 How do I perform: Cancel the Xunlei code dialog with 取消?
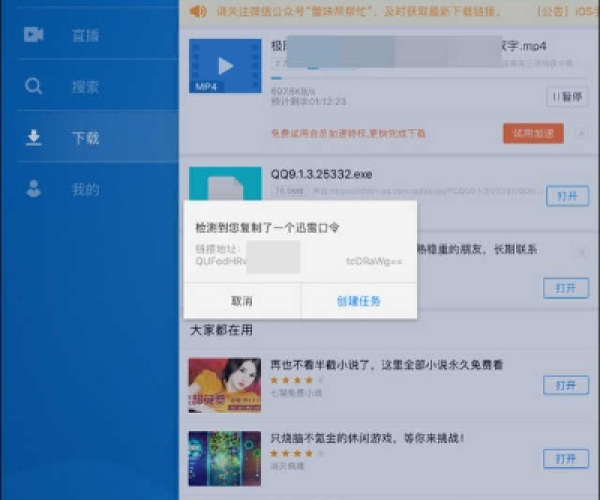point(242,301)
